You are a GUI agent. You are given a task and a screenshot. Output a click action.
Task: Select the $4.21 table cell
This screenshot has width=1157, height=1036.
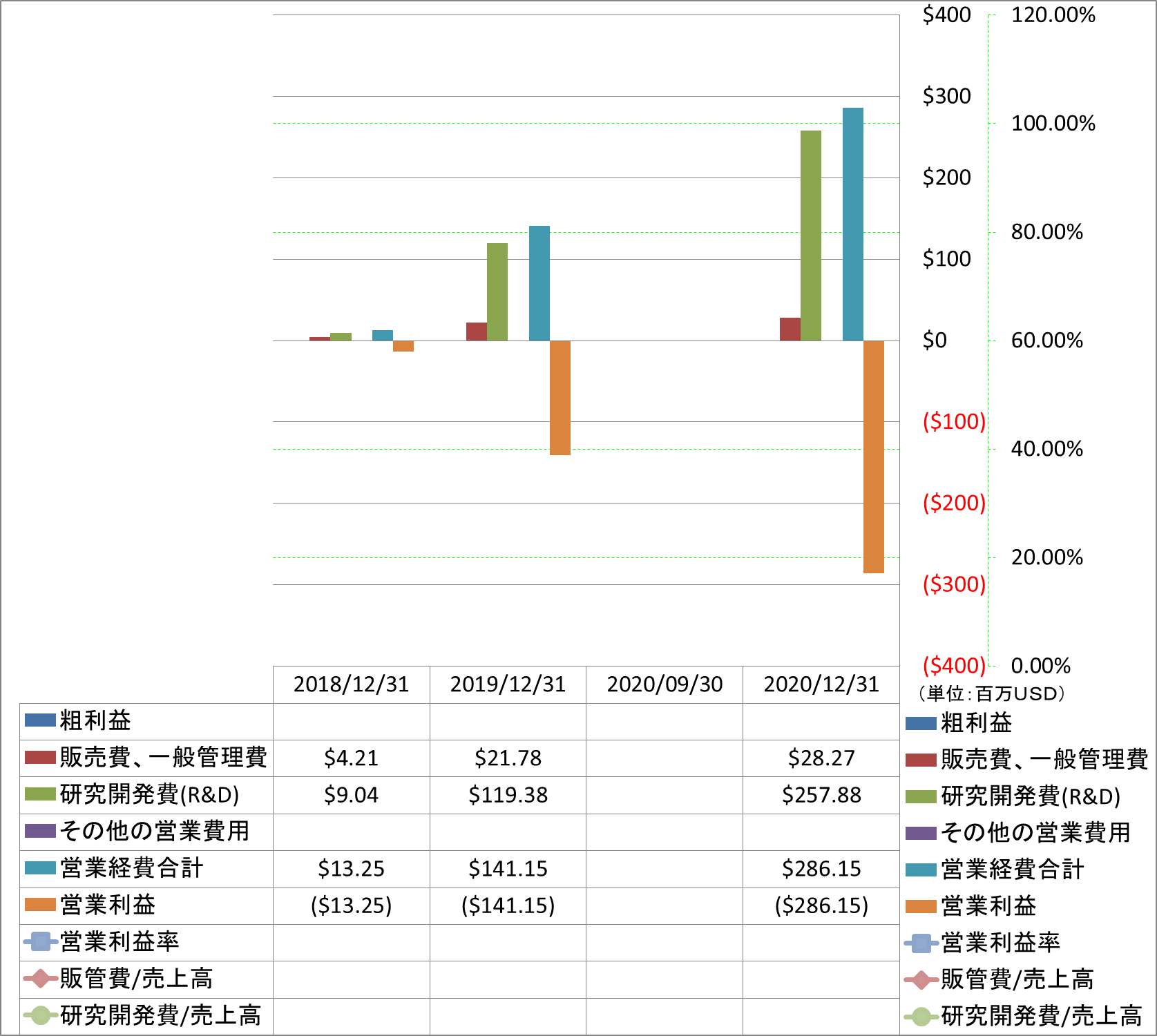click(x=351, y=758)
